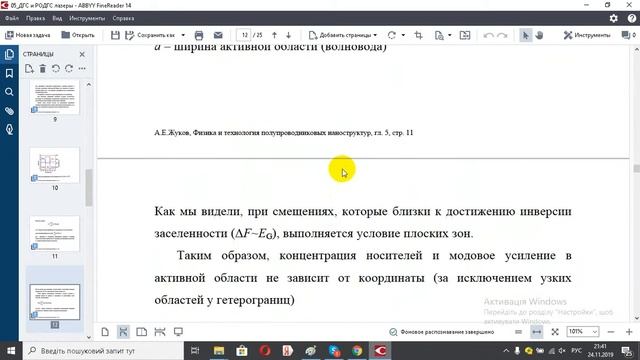Click the Recognize document icon
640x360 pixels.
tap(439, 36)
